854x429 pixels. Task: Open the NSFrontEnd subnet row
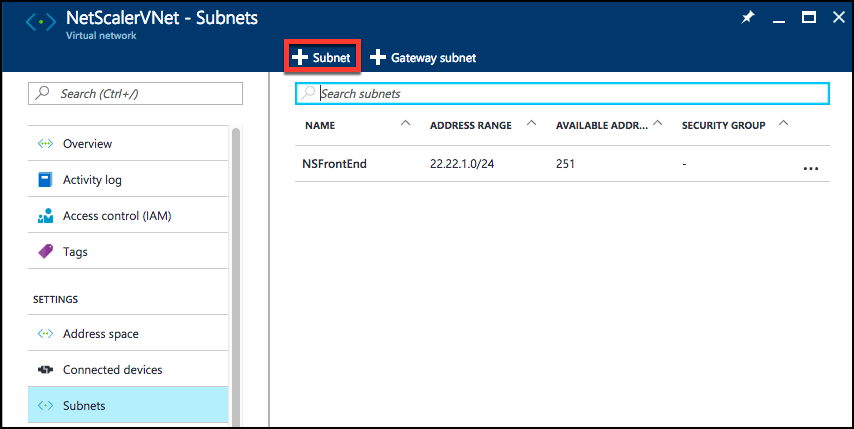[x=562, y=163]
